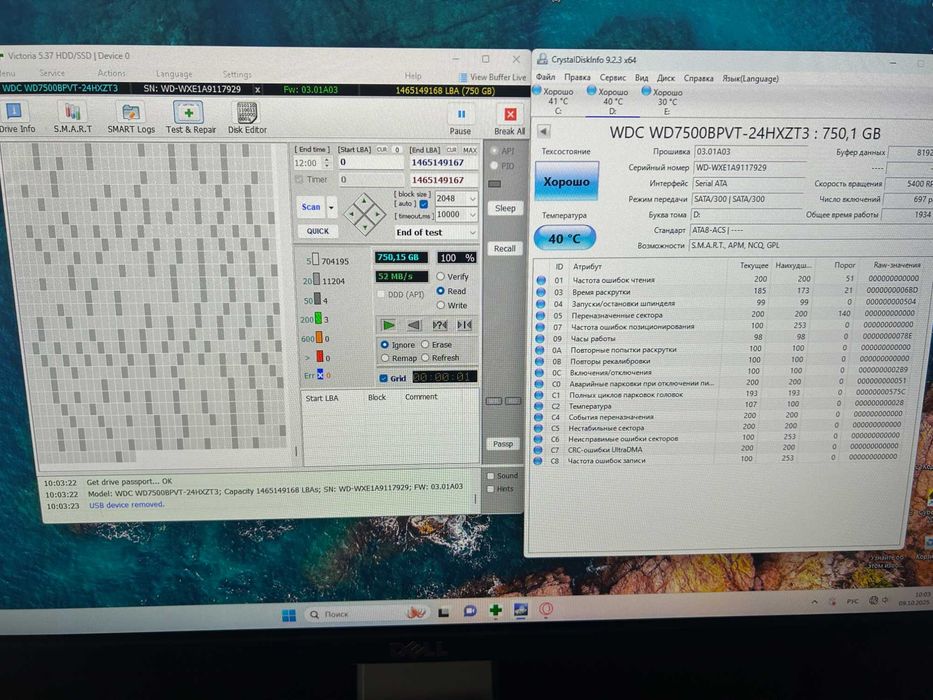Toggle the block size auto checkbox

(424, 204)
